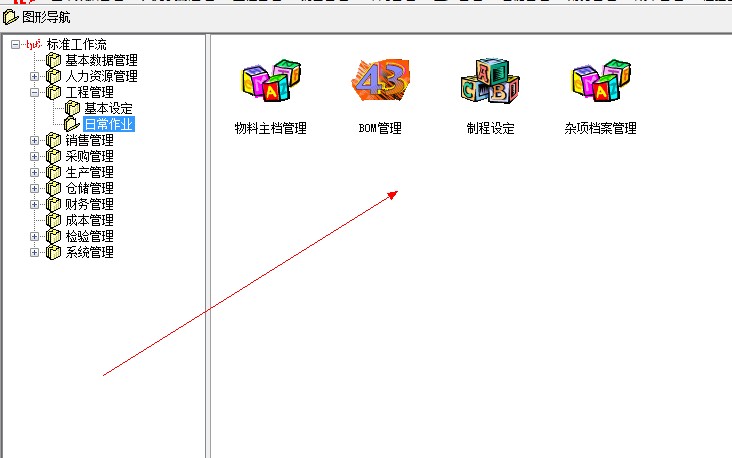The image size is (732, 458).
Task: Select 财务管理 in the tree
Action: coord(89,204)
